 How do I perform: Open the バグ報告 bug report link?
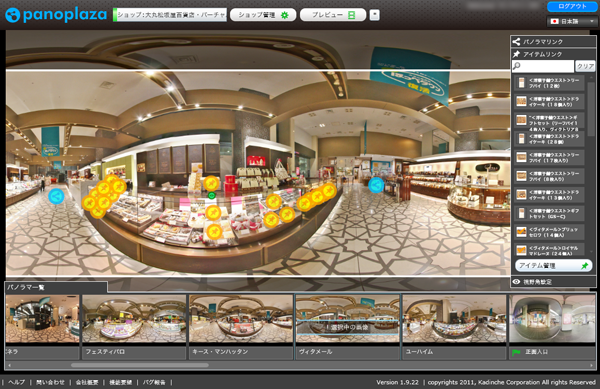click(x=154, y=382)
